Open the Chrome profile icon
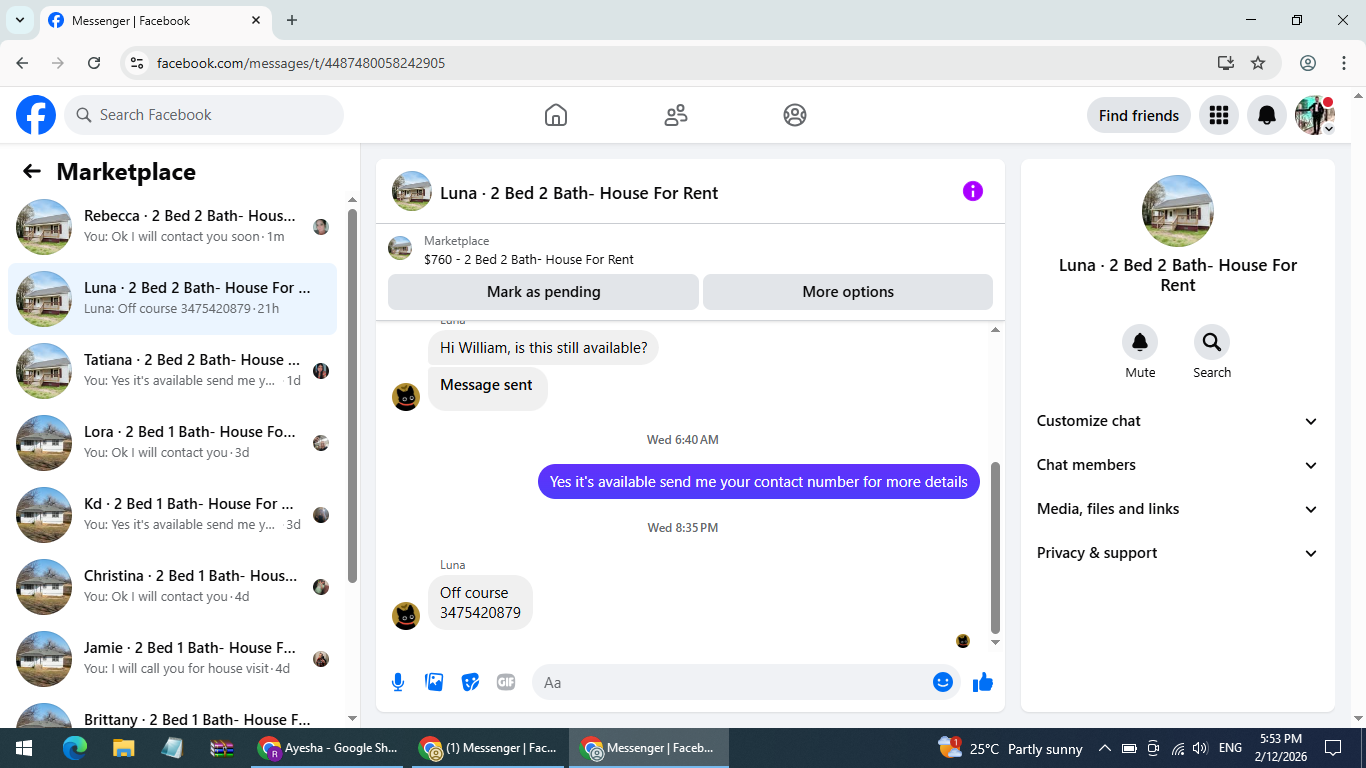Screen dimensions: 1366x768 coord(1308,63)
